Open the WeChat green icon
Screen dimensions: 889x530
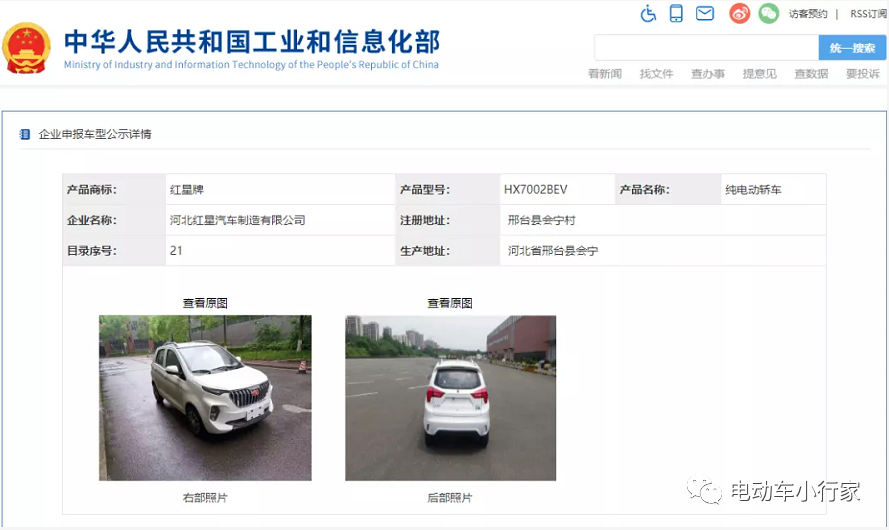(x=768, y=13)
